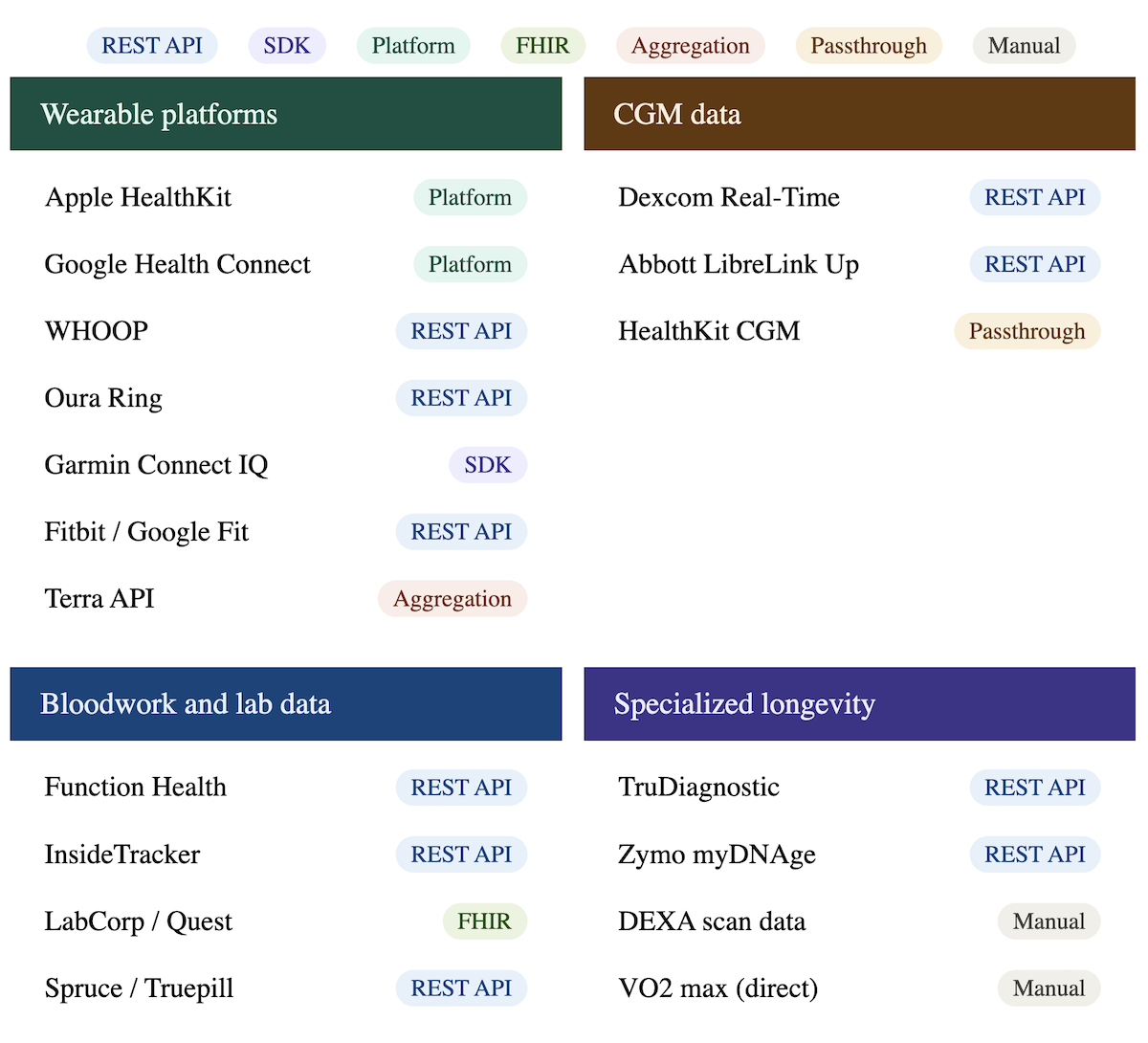This screenshot has height=1043, width=1148.
Task: Click the Dexcom Real-Time label
Action: tap(729, 197)
